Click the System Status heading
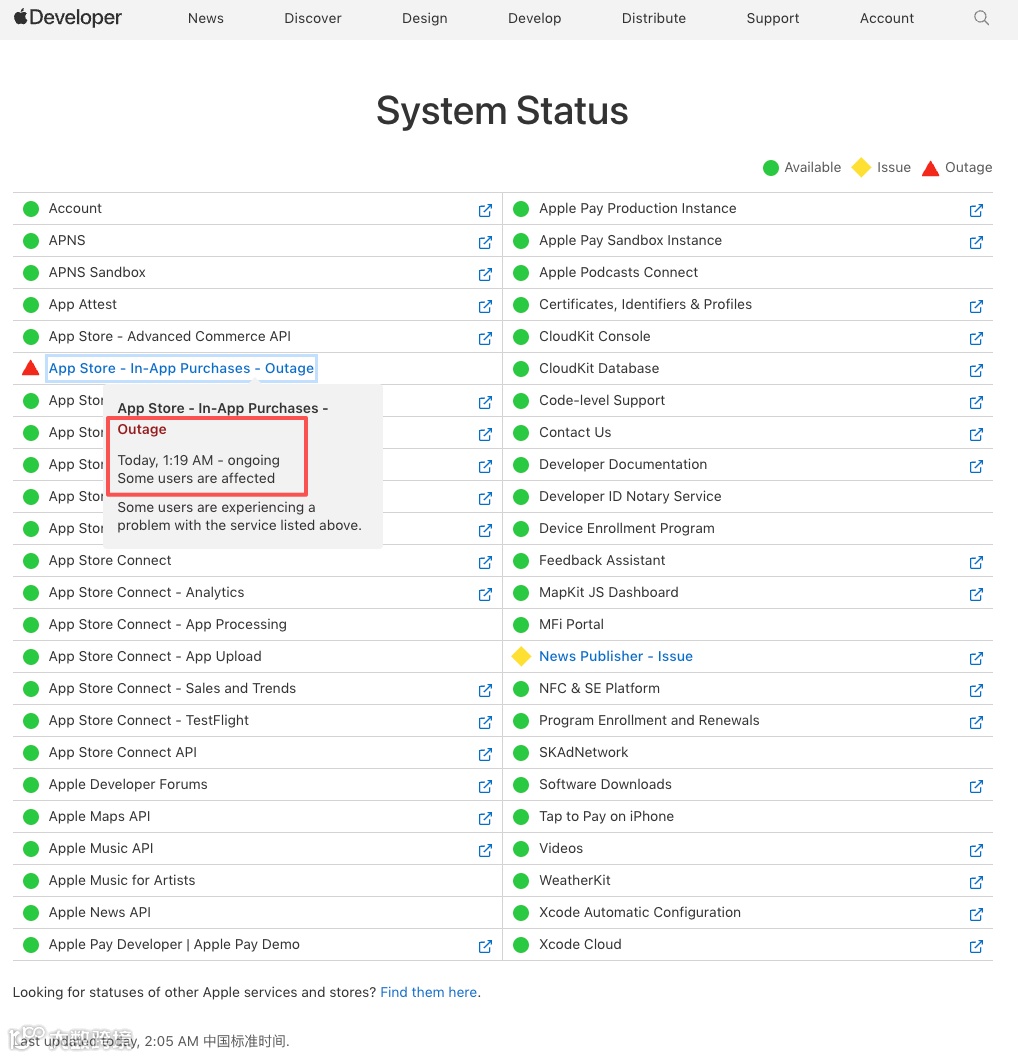This screenshot has width=1018, height=1058. tap(502, 111)
